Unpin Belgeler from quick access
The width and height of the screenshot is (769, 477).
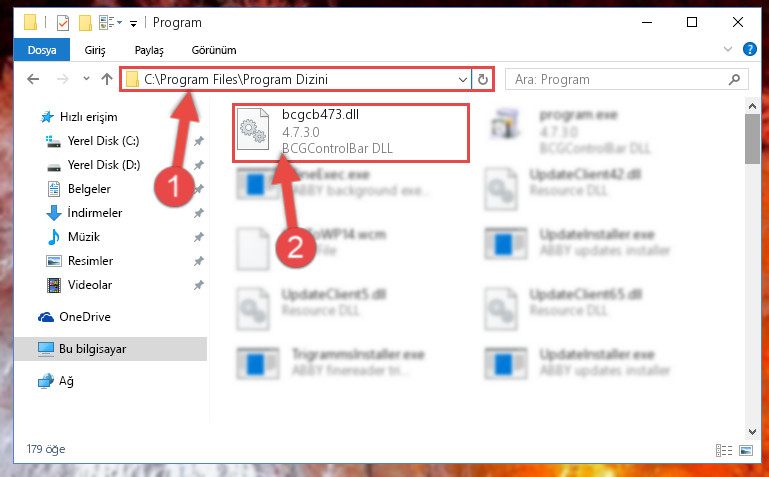(199, 189)
